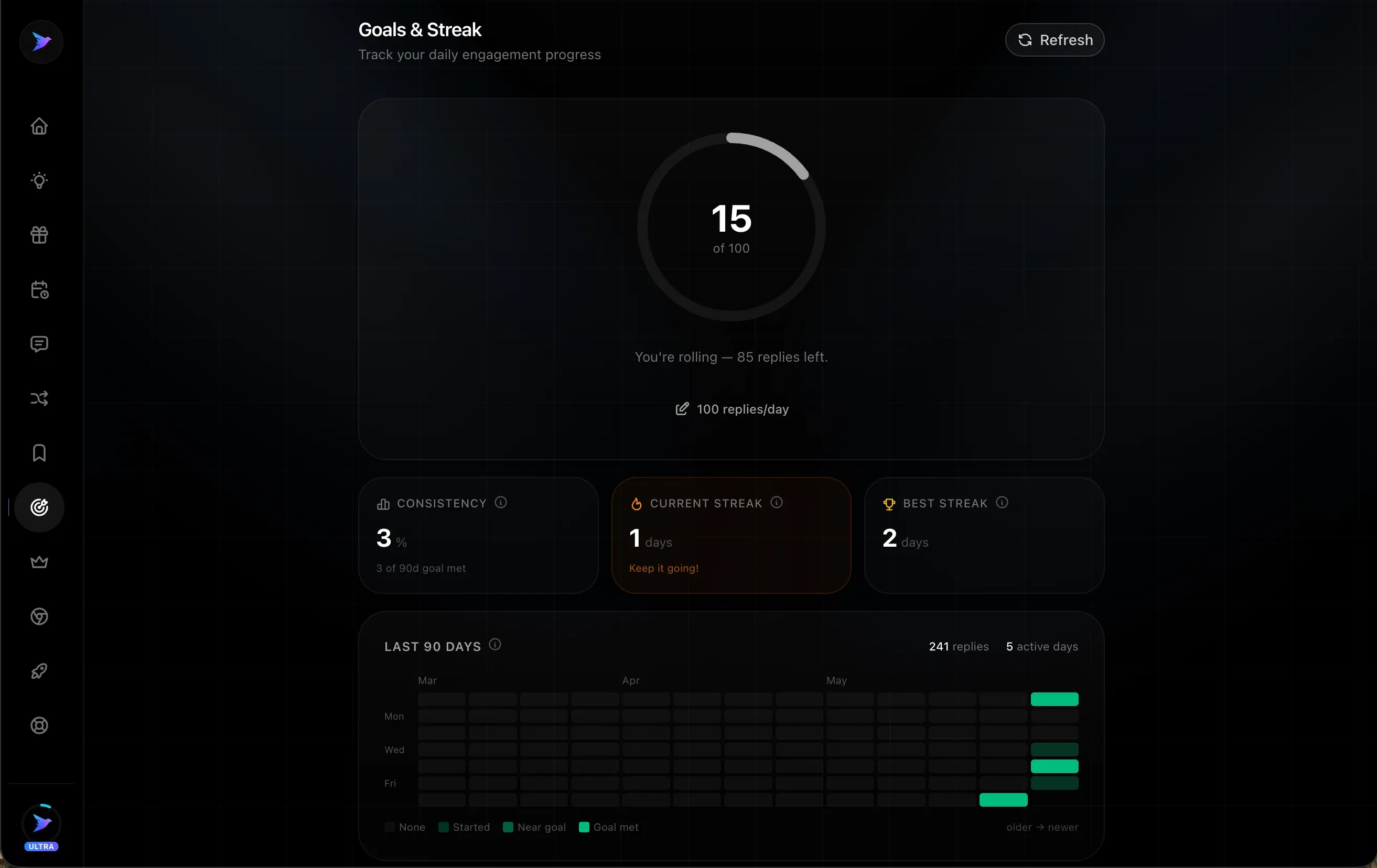Click the 'older → newer' label
This screenshot has height=868, width=1377.
pos(1042,827)
